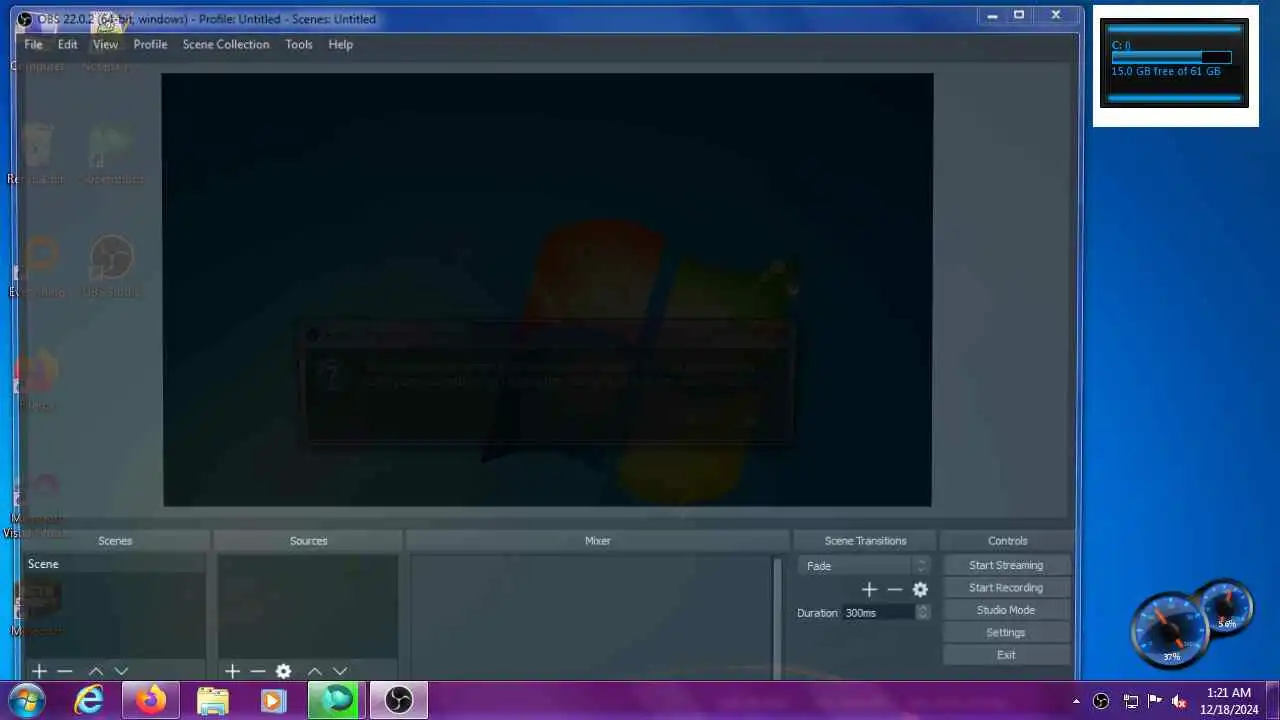
Task: Click the CPU meter gauge gadget
Action: (1170, 630)
